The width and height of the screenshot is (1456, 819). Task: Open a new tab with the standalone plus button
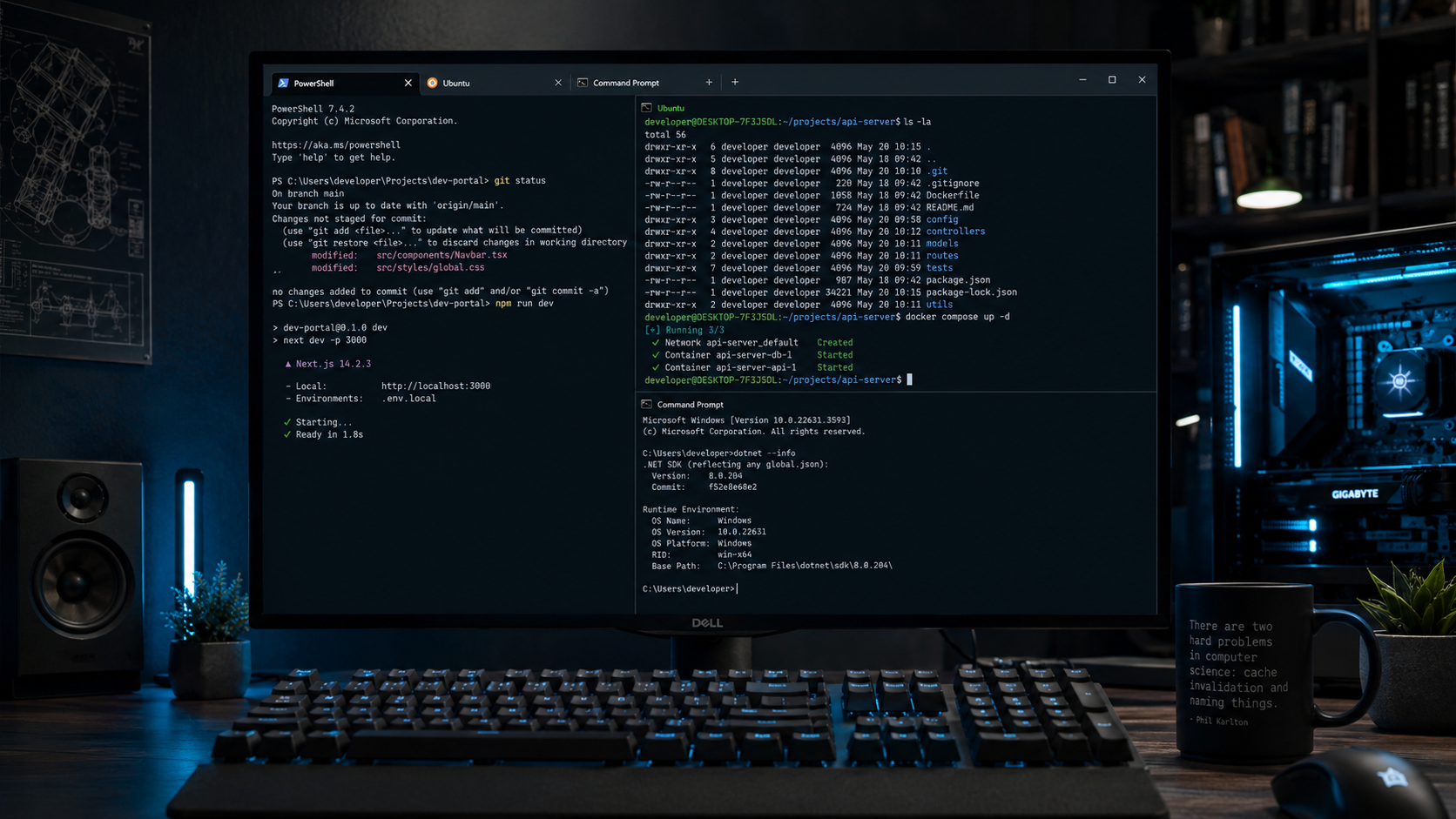735,82
